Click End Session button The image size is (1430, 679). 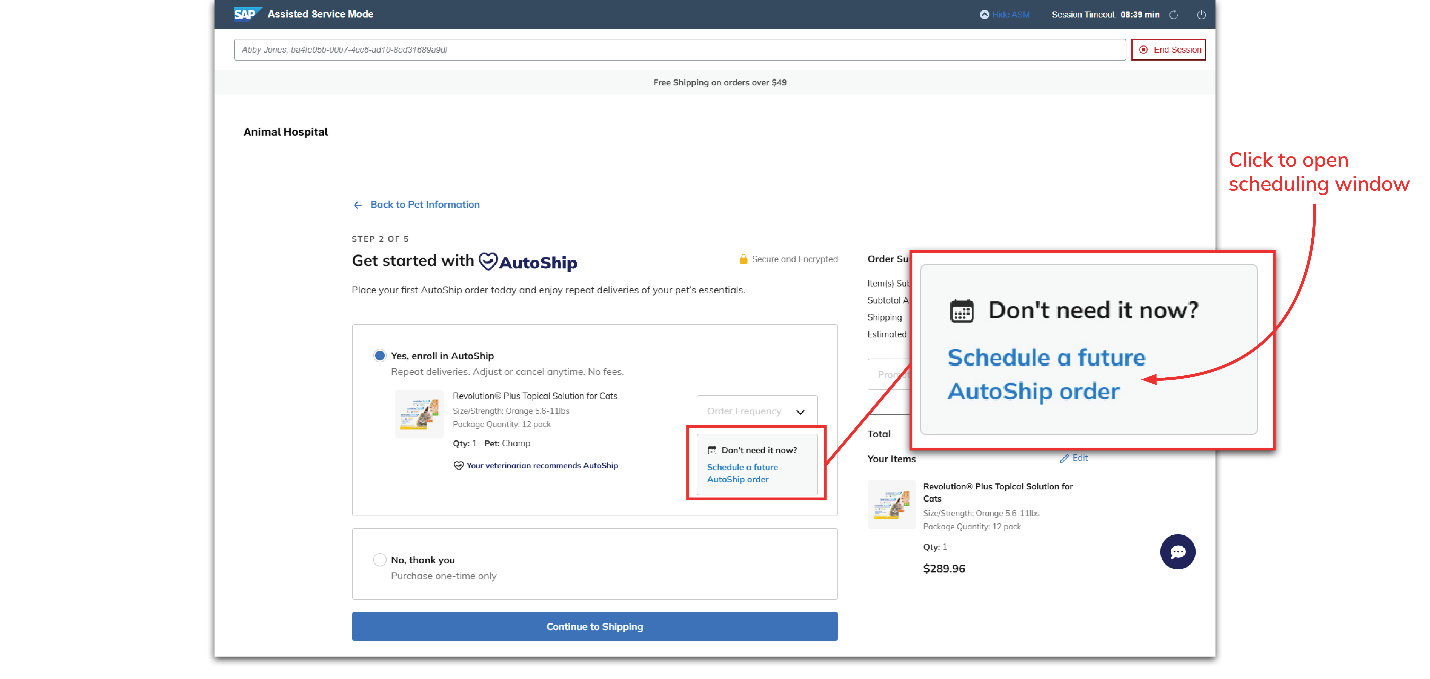(1168, 49)
